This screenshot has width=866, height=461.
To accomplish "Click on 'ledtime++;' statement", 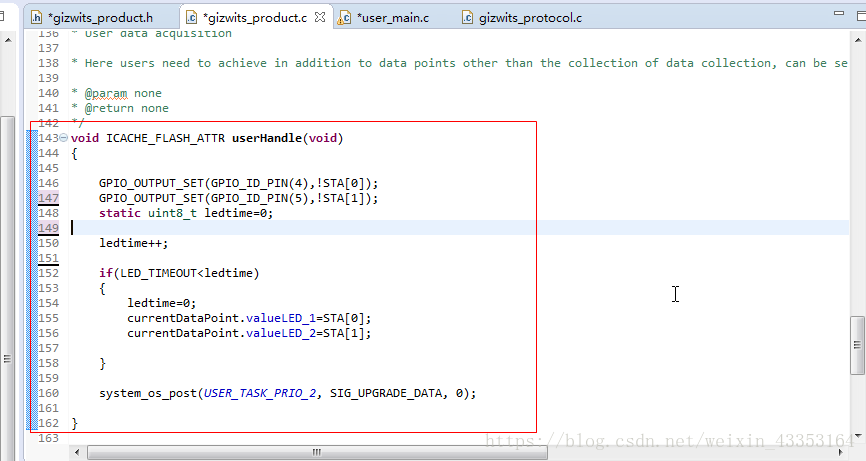I will click(133, 243).
